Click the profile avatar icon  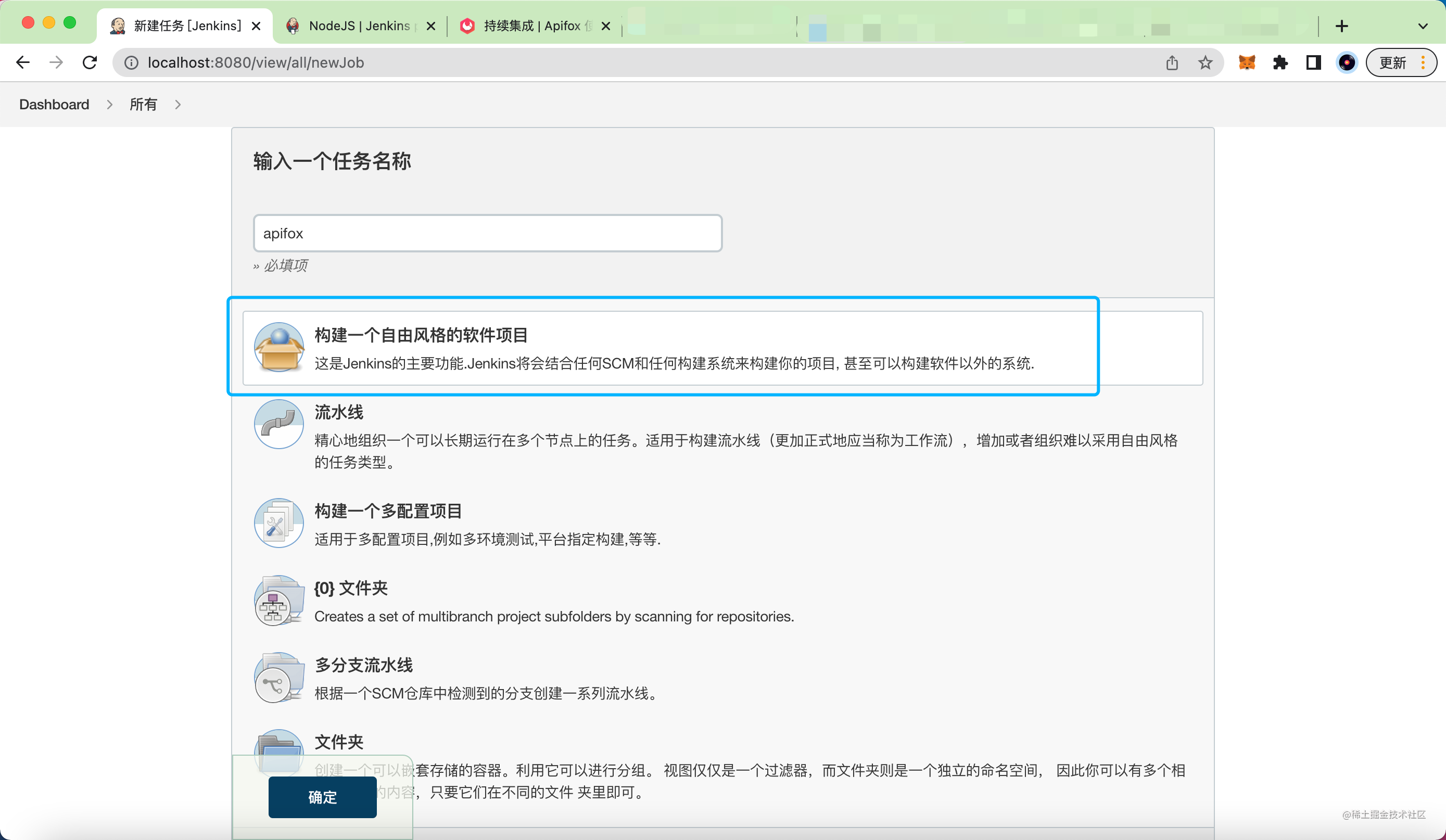point(1347,62)
